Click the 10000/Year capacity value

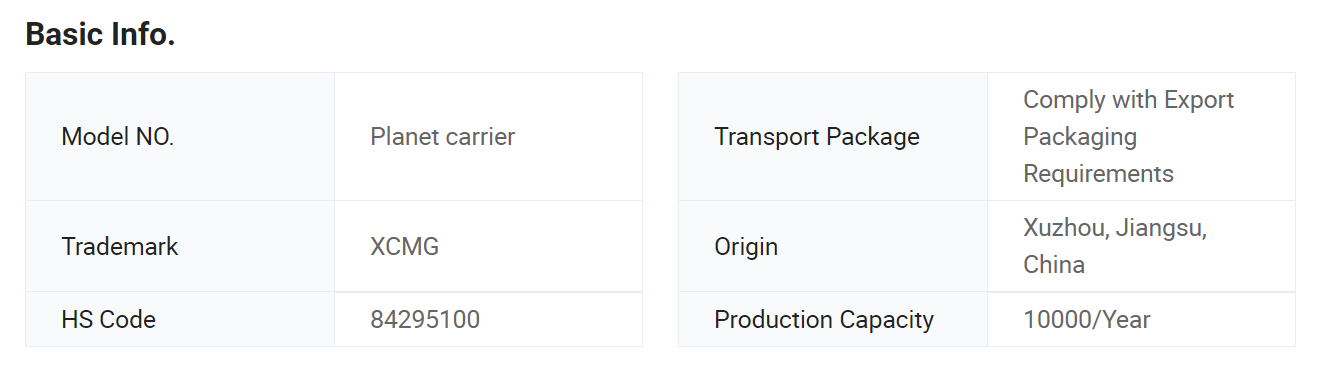pos(1087,320)
